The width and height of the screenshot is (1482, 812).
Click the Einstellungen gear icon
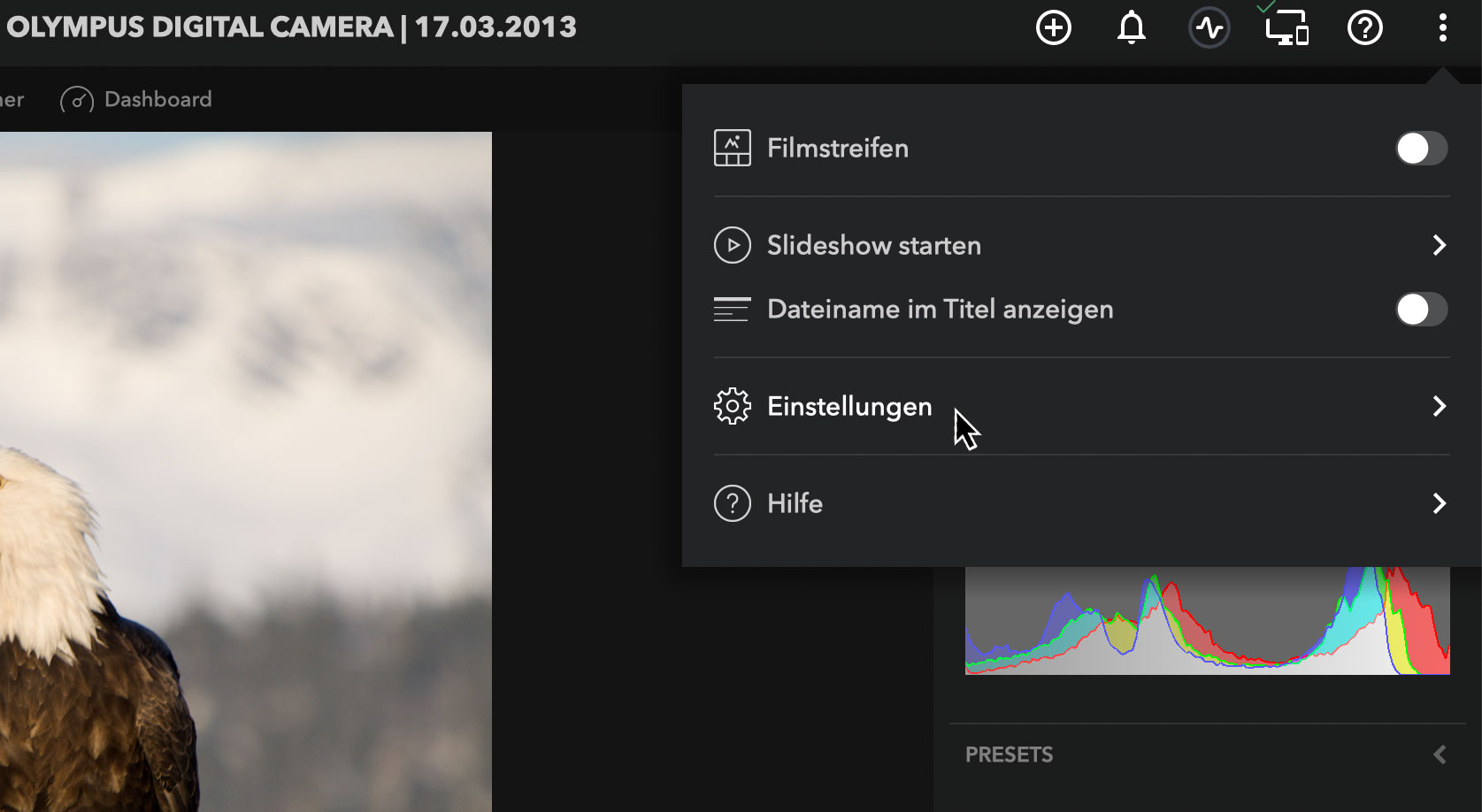point(733,406)
